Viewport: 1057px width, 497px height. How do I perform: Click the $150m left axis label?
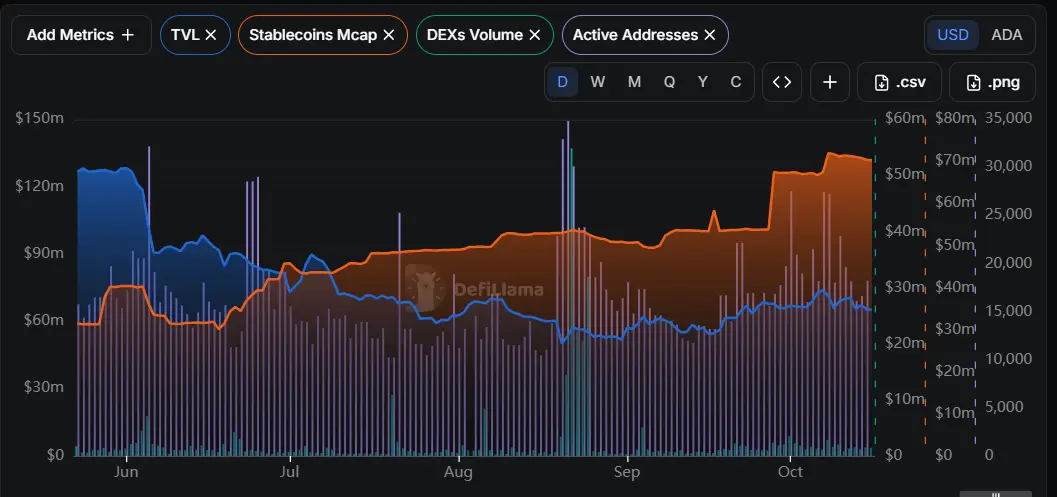pyautogui.click(x=40, y=118)
